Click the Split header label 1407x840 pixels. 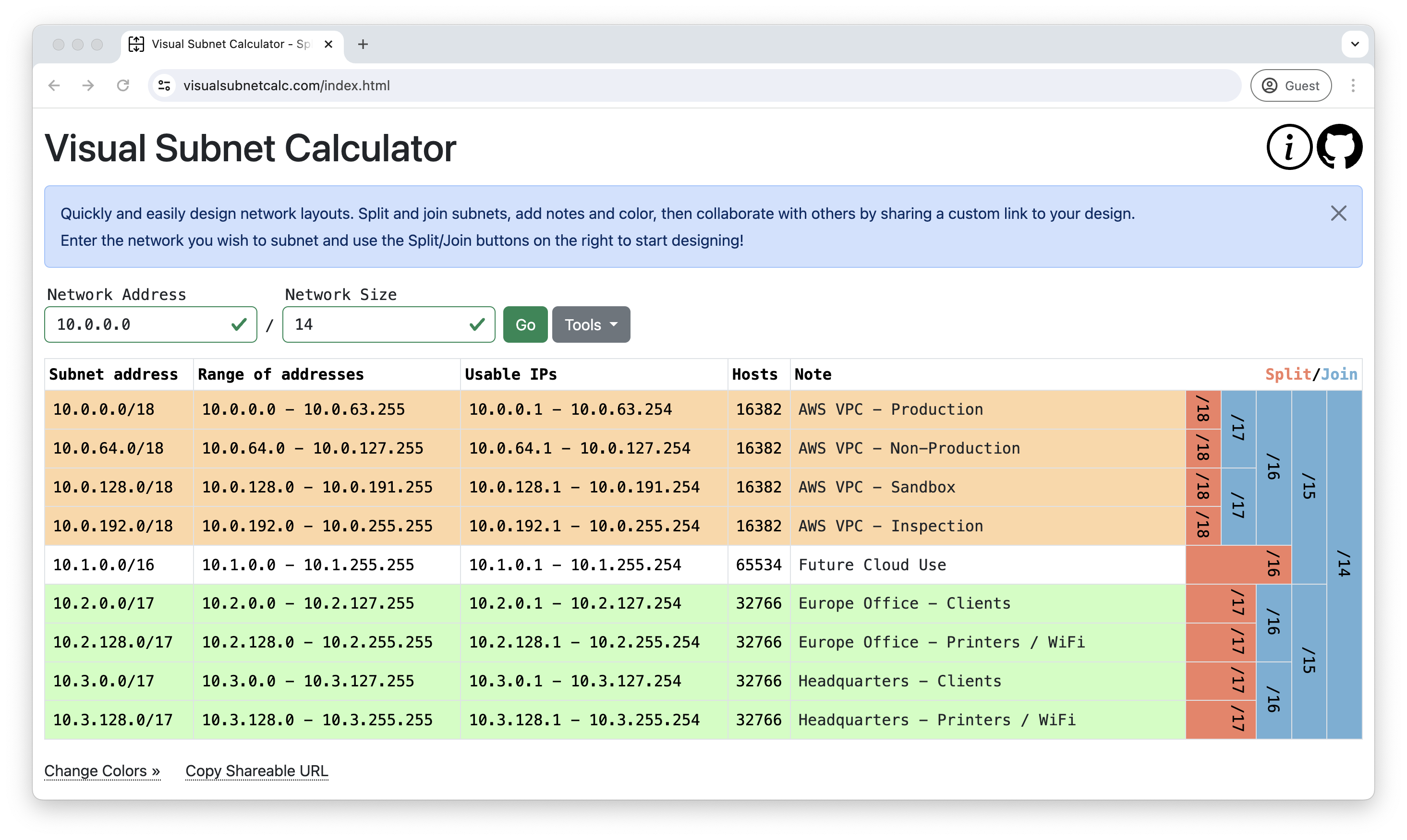click(1289, 374)
